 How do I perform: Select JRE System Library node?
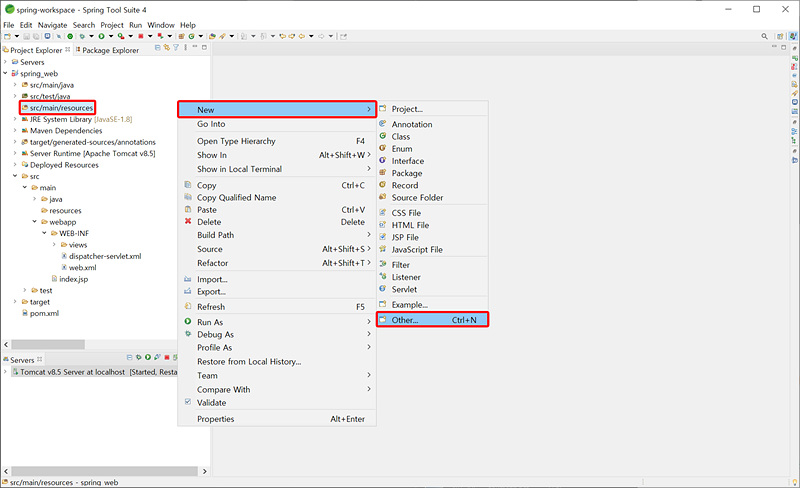[x=81, y=119]
